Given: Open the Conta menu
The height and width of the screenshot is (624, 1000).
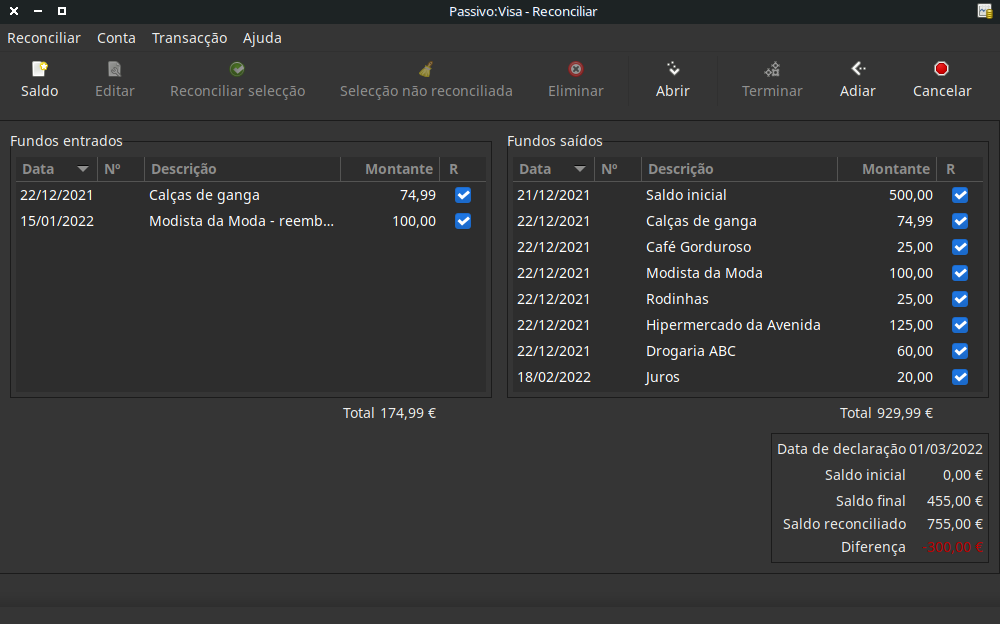Looking at the screenshot, I should pos(116,38).
